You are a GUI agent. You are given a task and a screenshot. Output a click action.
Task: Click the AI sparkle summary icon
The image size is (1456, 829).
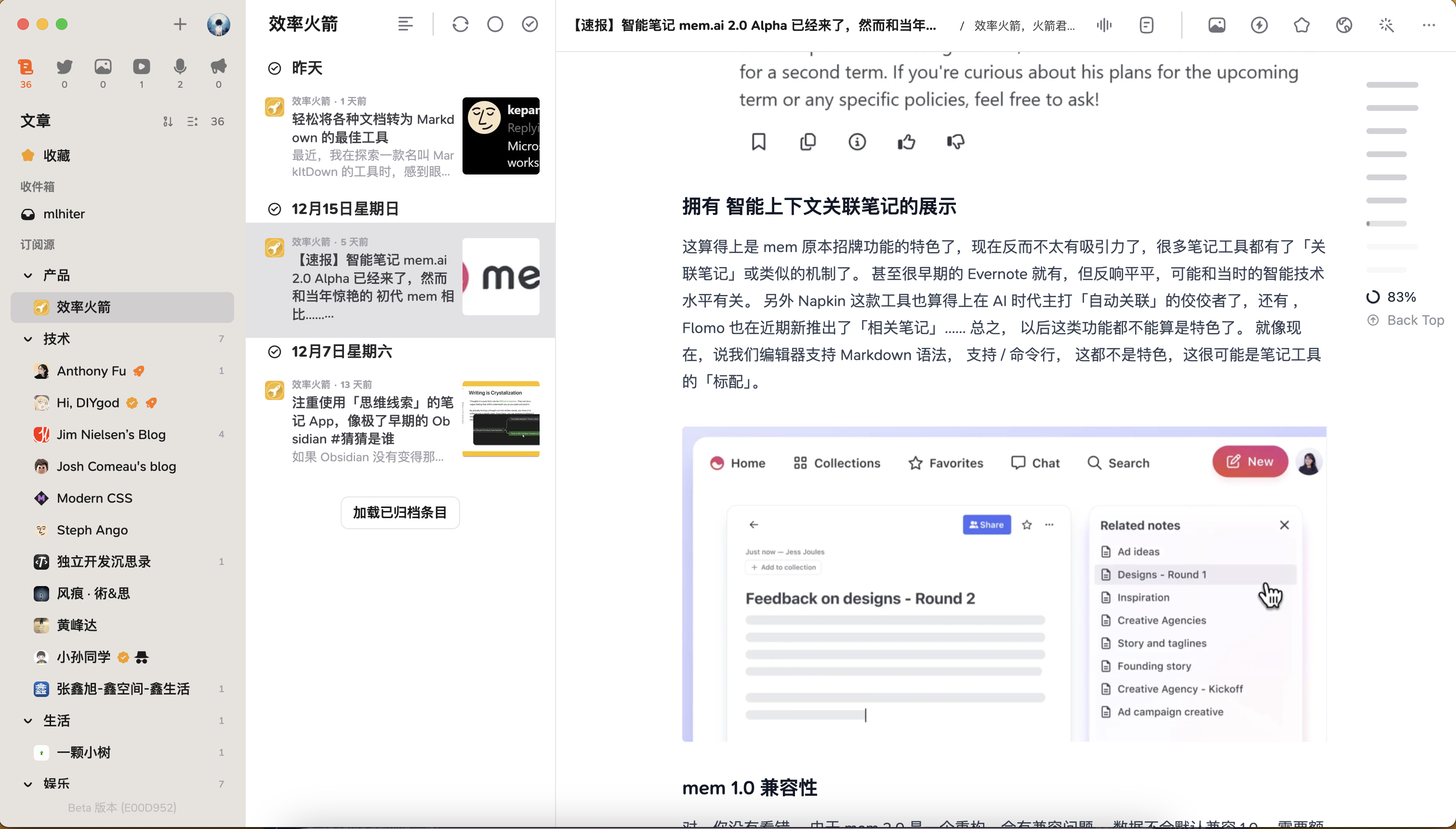point(1387,25)
